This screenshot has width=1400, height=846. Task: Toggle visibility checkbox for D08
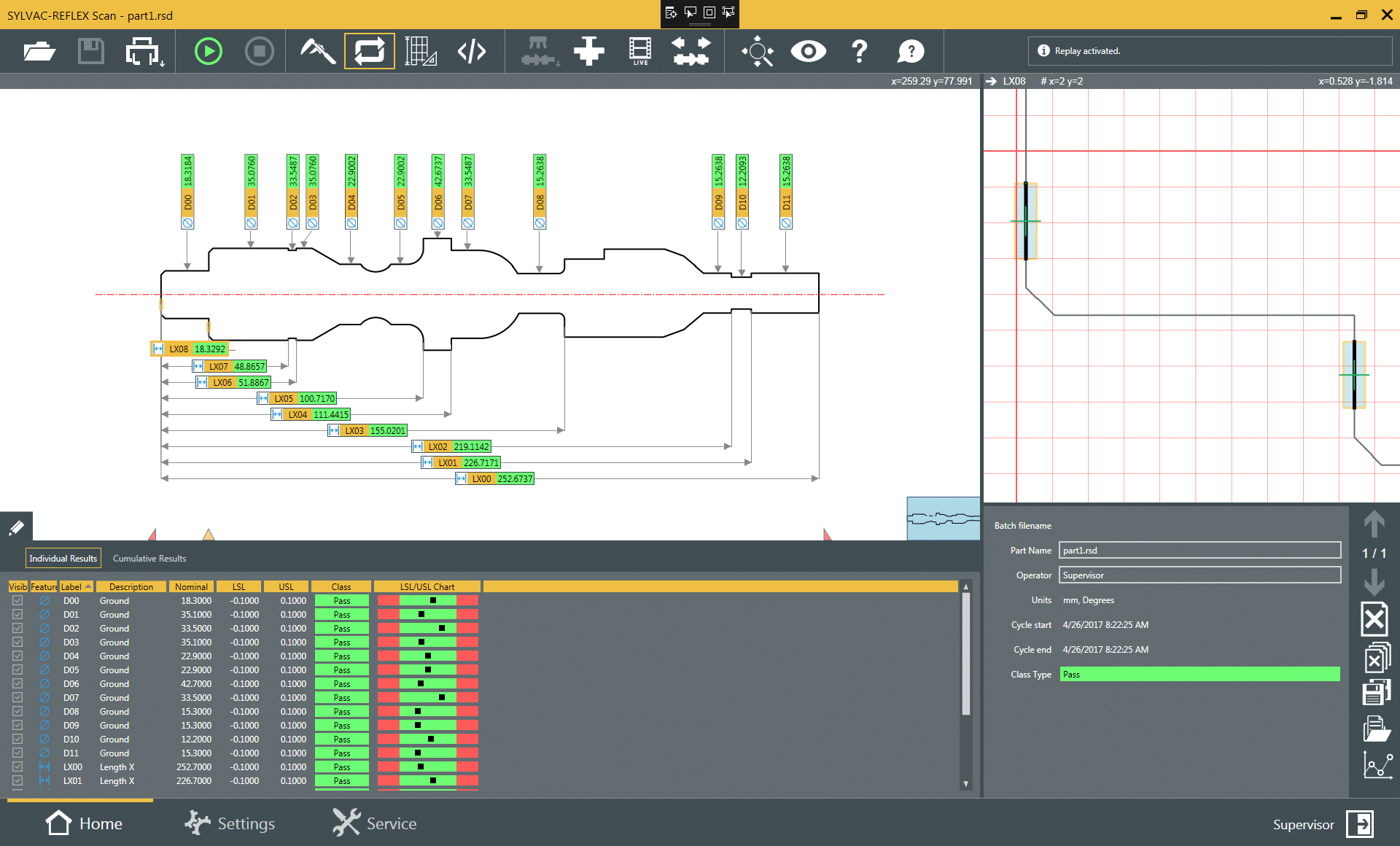pos(17,712)
